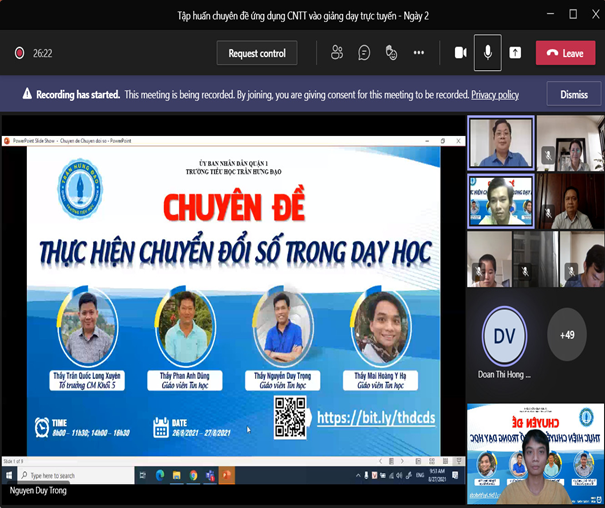Select the green-shirt participant video tile
This screenshot has height=508, width=605.
pos(501,201)
